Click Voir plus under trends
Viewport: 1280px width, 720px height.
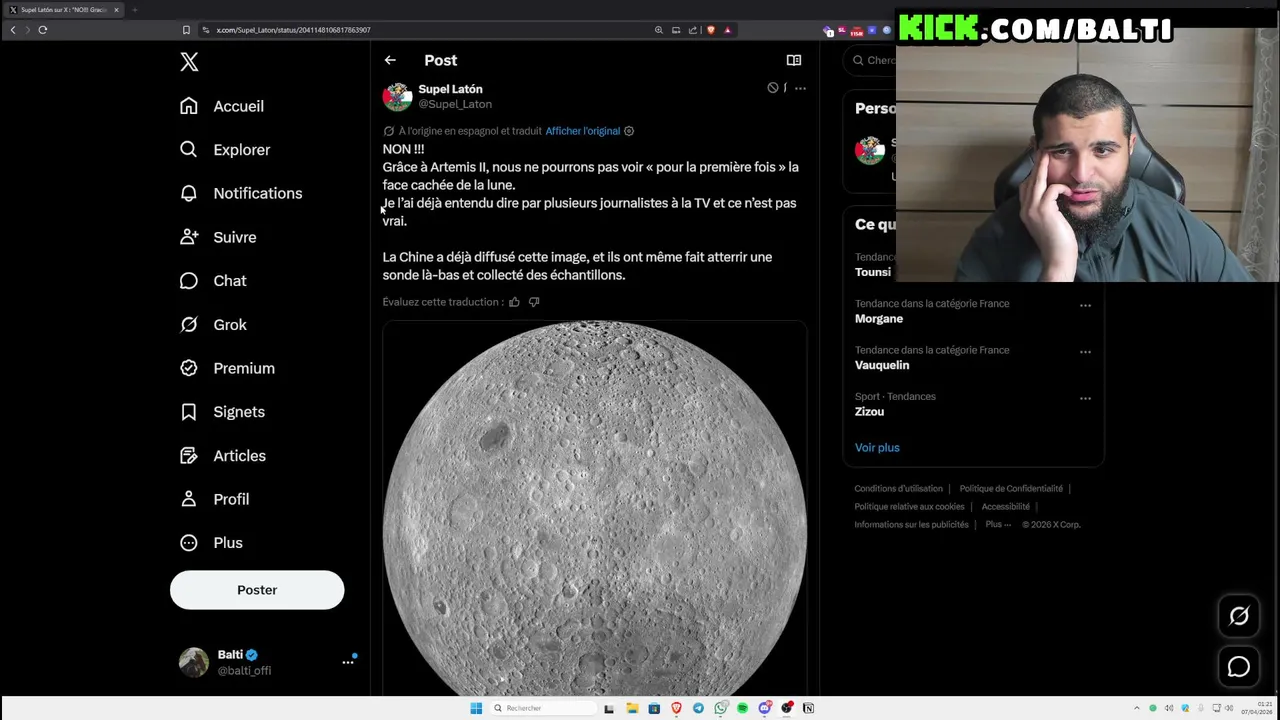(x=877, y=448)
